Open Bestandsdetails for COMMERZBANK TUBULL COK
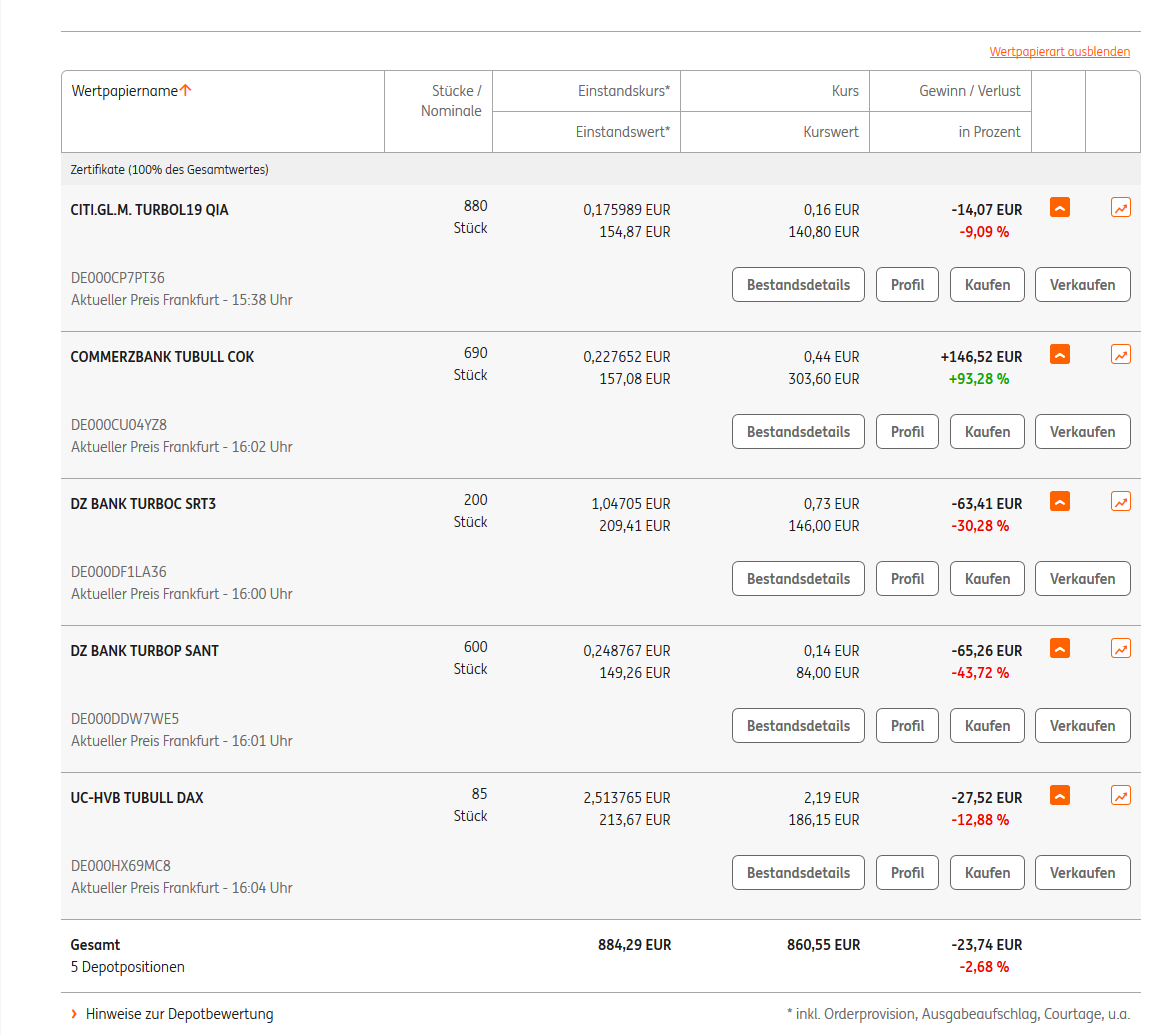This screenshot has width=1169, height=1035. (798, 432)
